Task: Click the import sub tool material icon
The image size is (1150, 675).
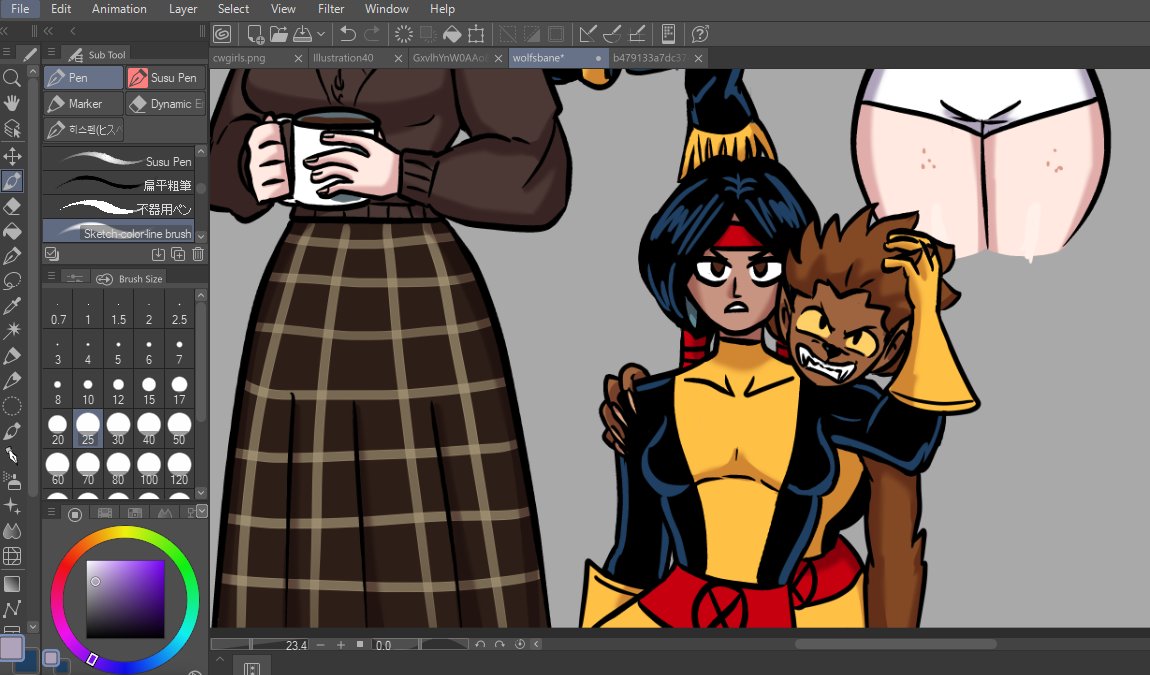Action: pyautogui.click(x=158, y=255)
